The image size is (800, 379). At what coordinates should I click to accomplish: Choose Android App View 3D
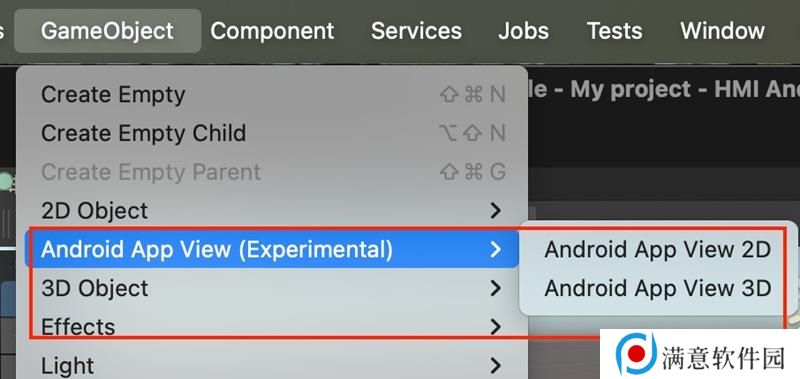(657, 288)
